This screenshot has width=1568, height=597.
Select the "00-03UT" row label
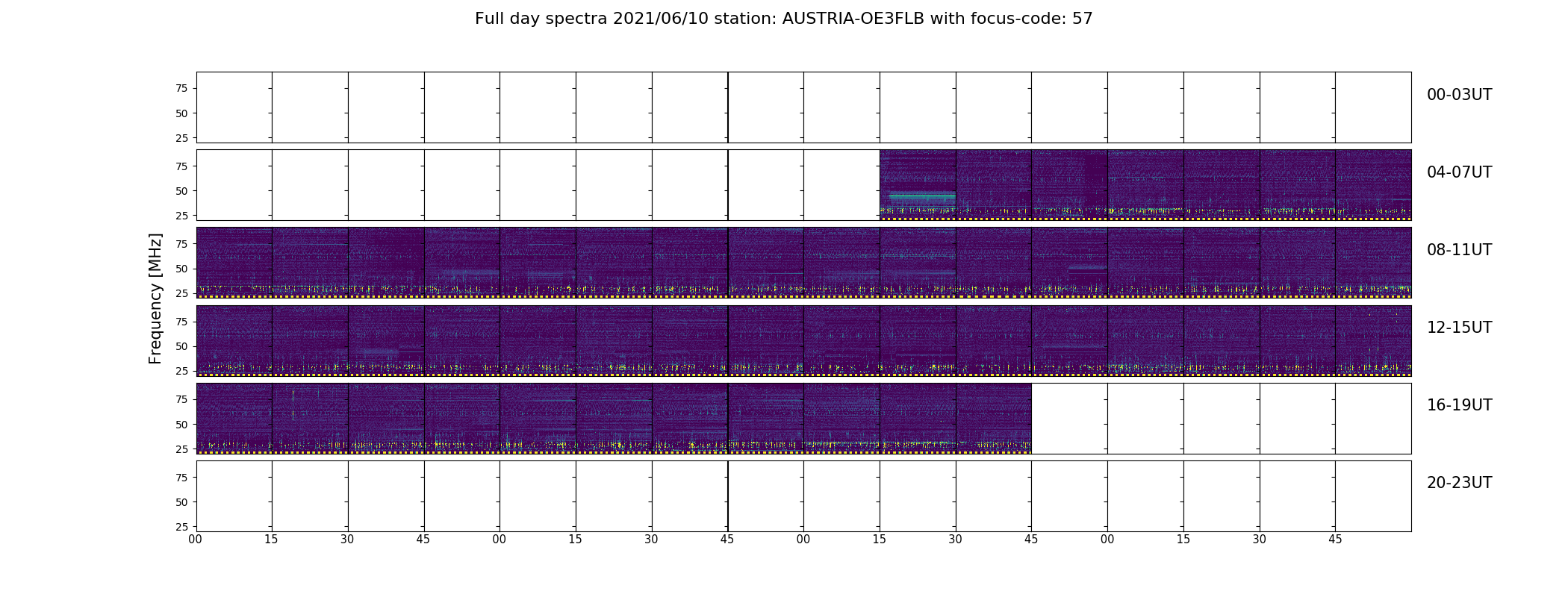[1459, 95]
